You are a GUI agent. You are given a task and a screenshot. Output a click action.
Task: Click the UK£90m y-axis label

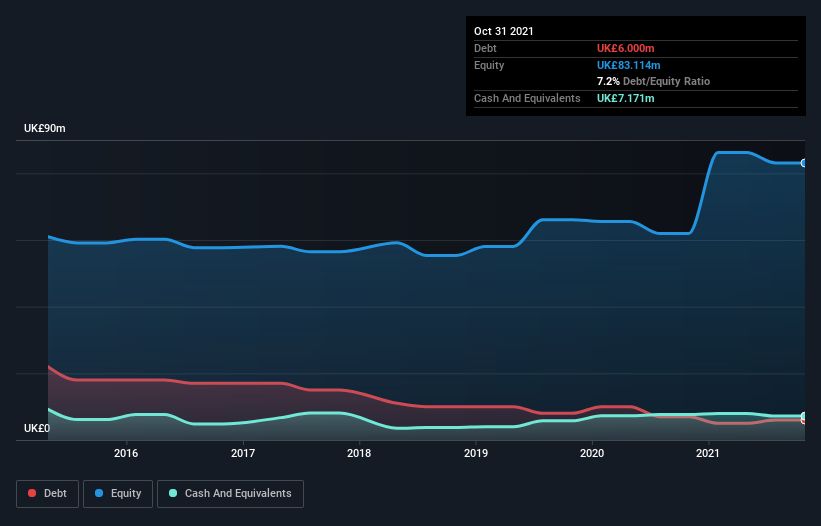tap(45, 128)
